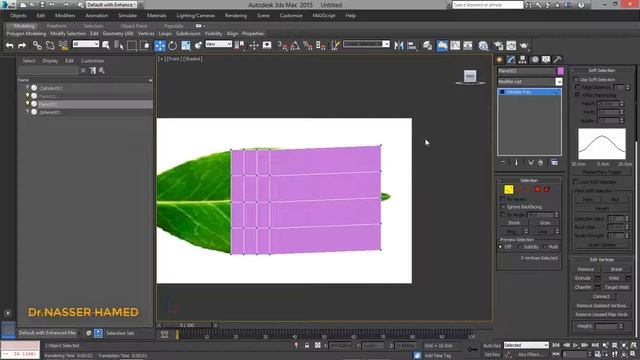Open the Select by Name dialog icon
This screenshot has height=360, width=640.
[x=119, y=45]
